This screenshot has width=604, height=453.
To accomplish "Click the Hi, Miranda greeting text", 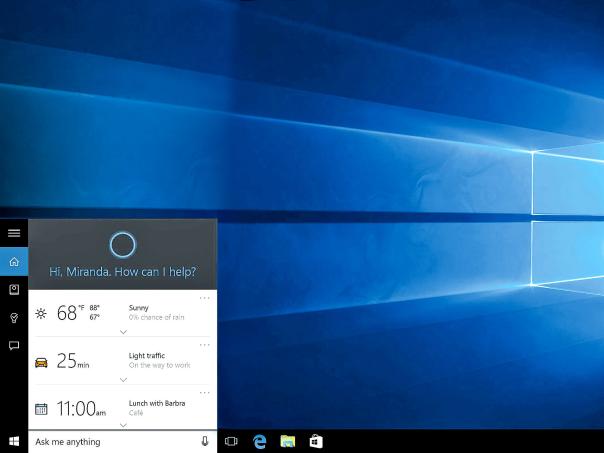I will point(122,272).
